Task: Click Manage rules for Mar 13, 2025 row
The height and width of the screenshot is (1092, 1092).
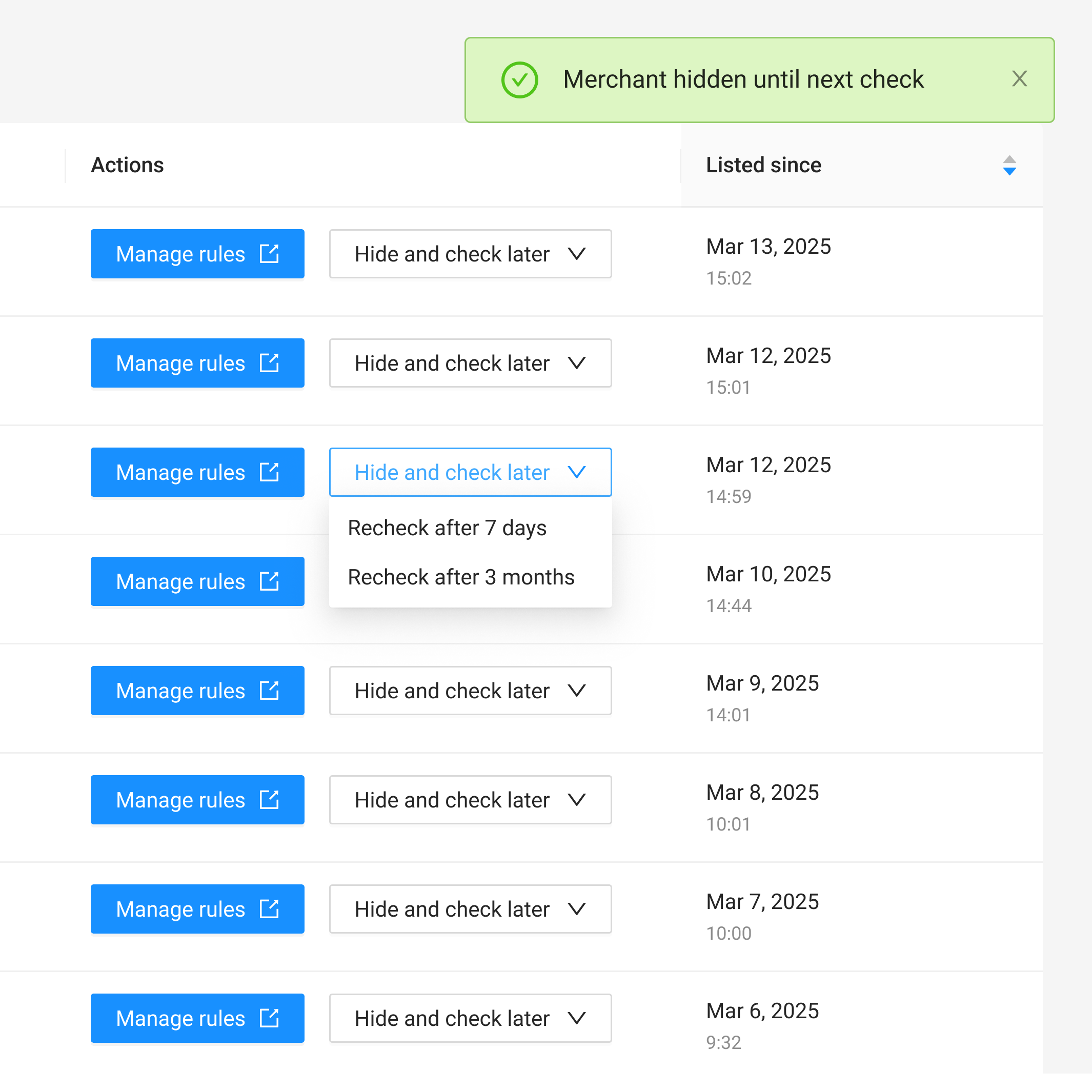Action: click(197, 254)
